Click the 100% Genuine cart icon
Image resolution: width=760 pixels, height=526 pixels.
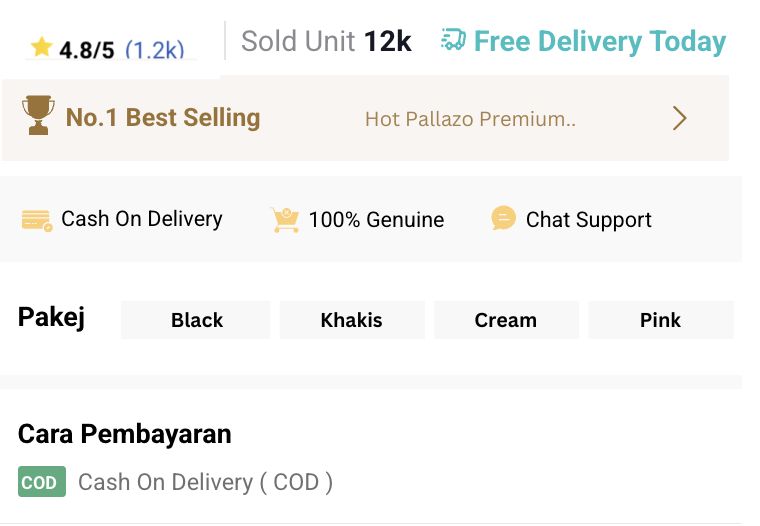[x=285, y=220]
